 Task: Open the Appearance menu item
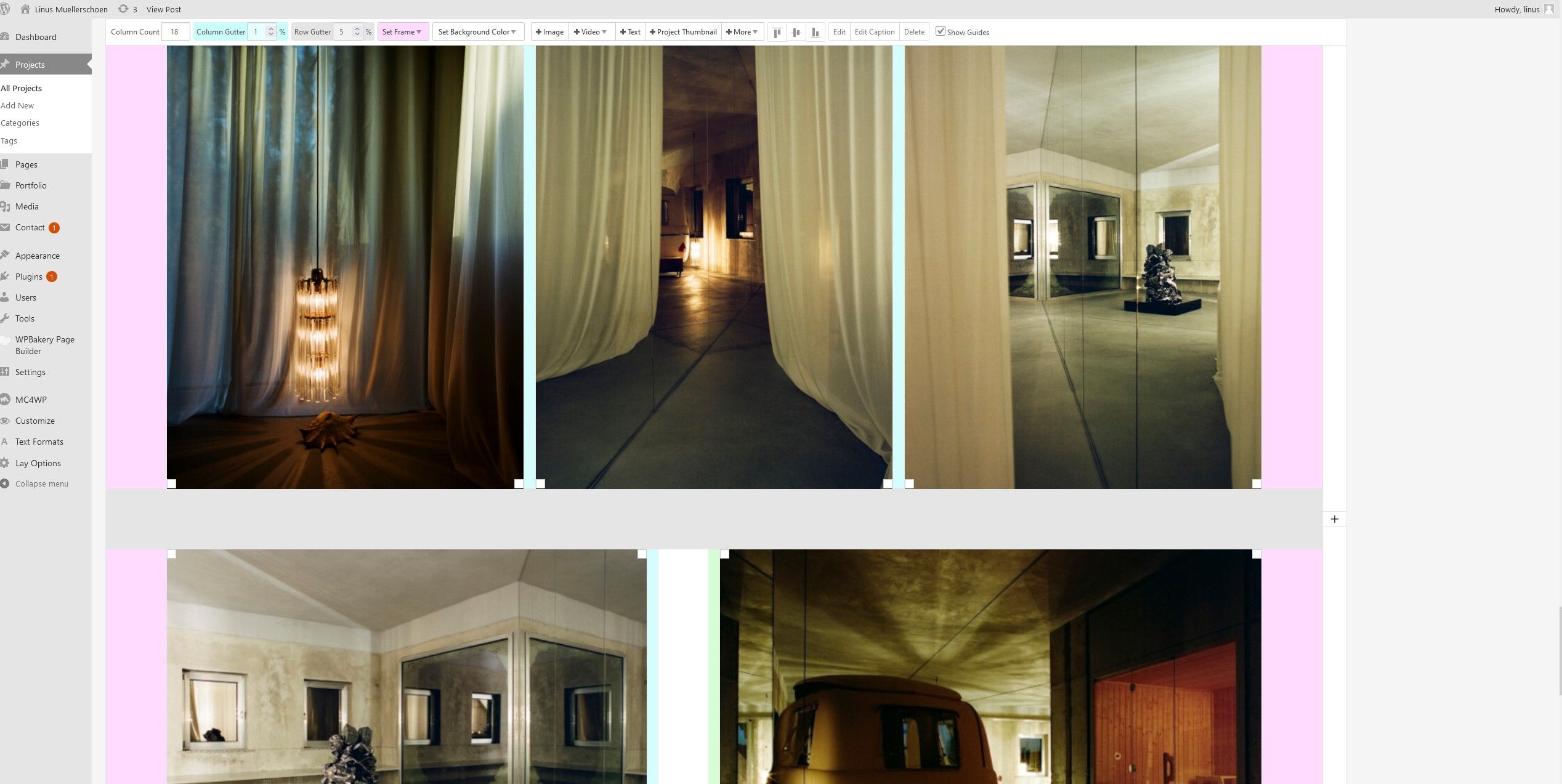tap(38, 256)
